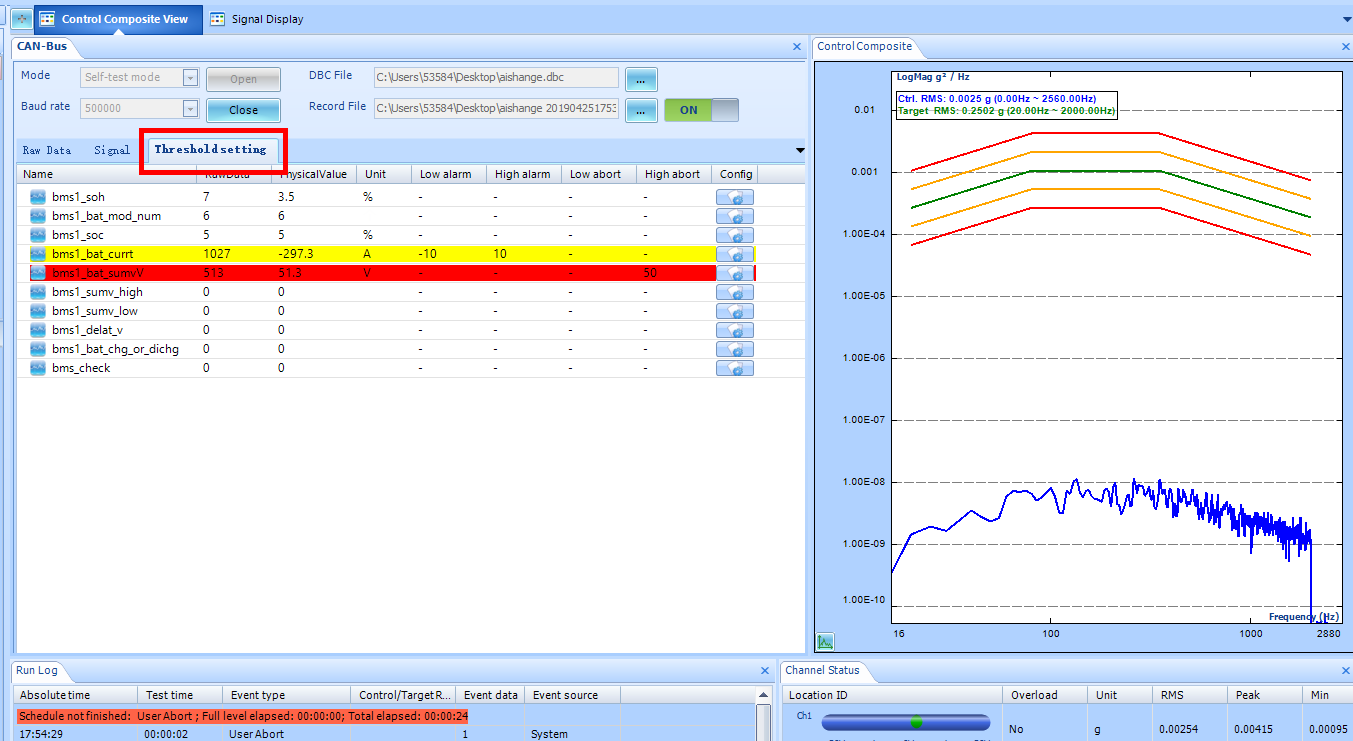Browse for DBC File
This screenshot has width=1353, height=741.
pyautogui.click(x=641, y=79)
